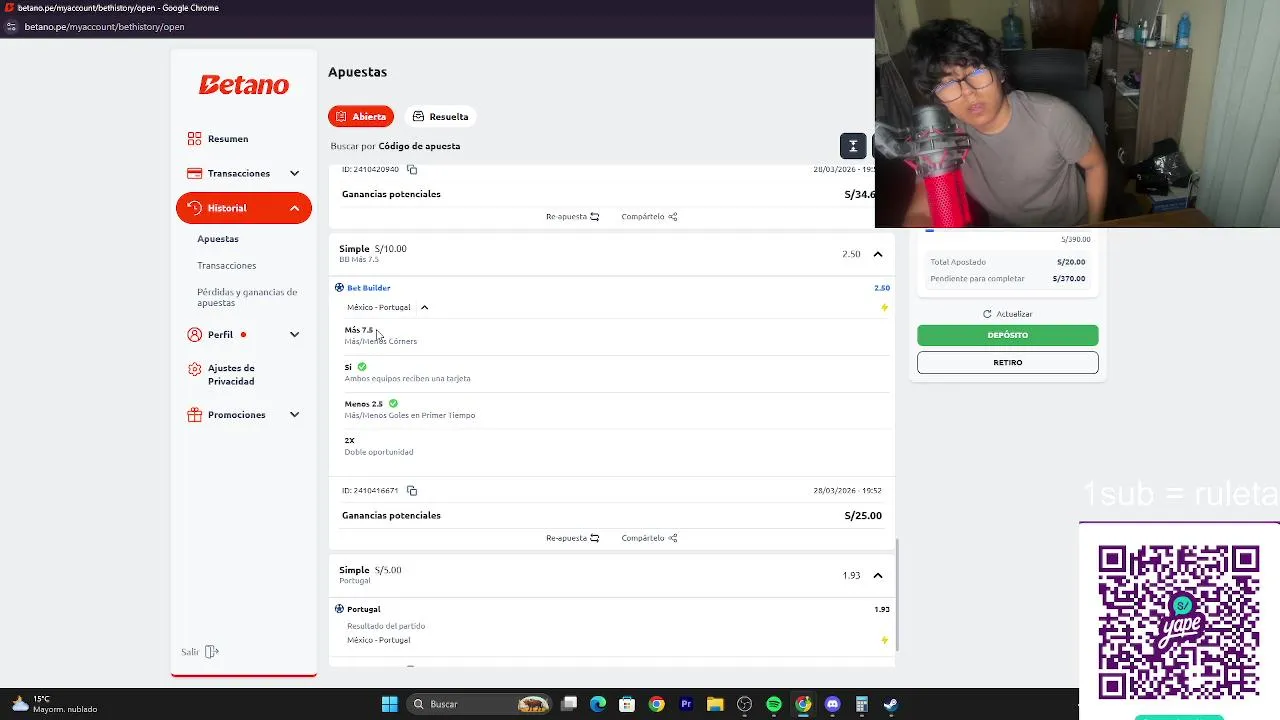Open Pérdidas y ganancias de apuestas
This screenshot has height=720, width=1280.
point(247,297)
